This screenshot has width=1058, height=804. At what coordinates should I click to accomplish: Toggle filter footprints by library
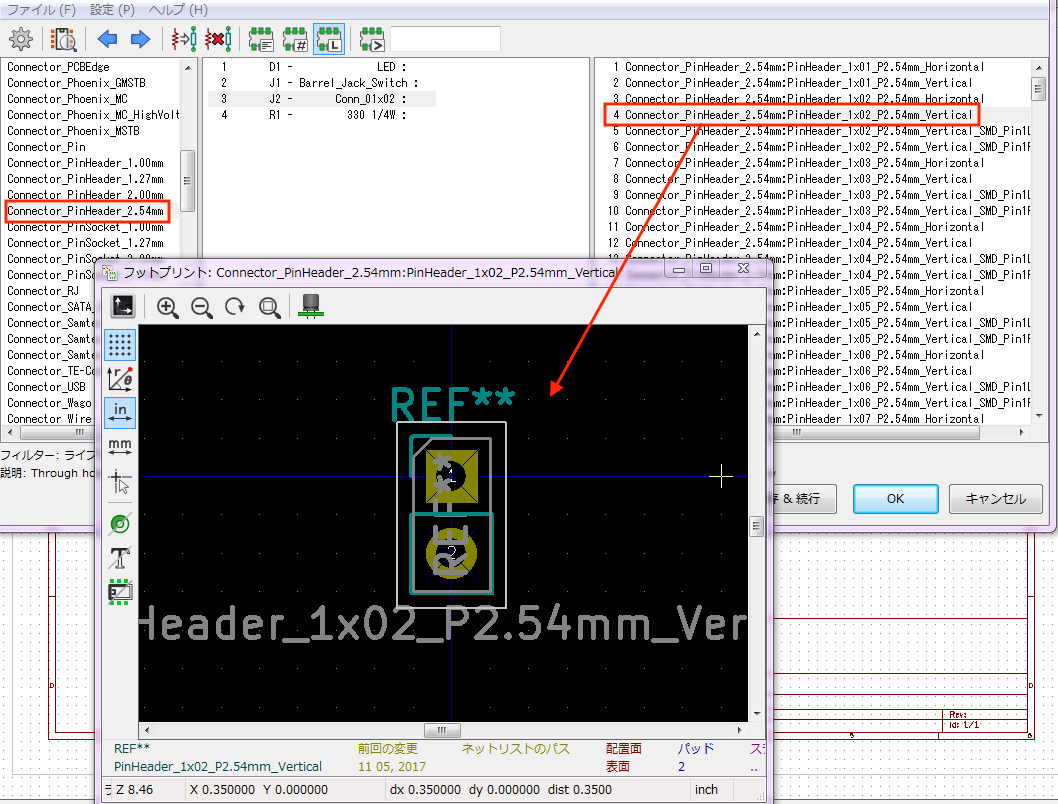tap(329, 39)
